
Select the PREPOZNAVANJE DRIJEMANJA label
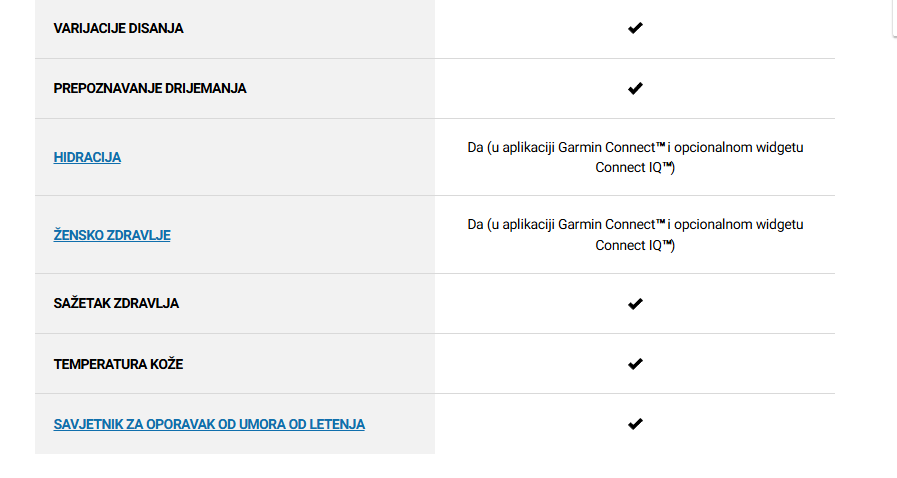(x=150, y=89)
